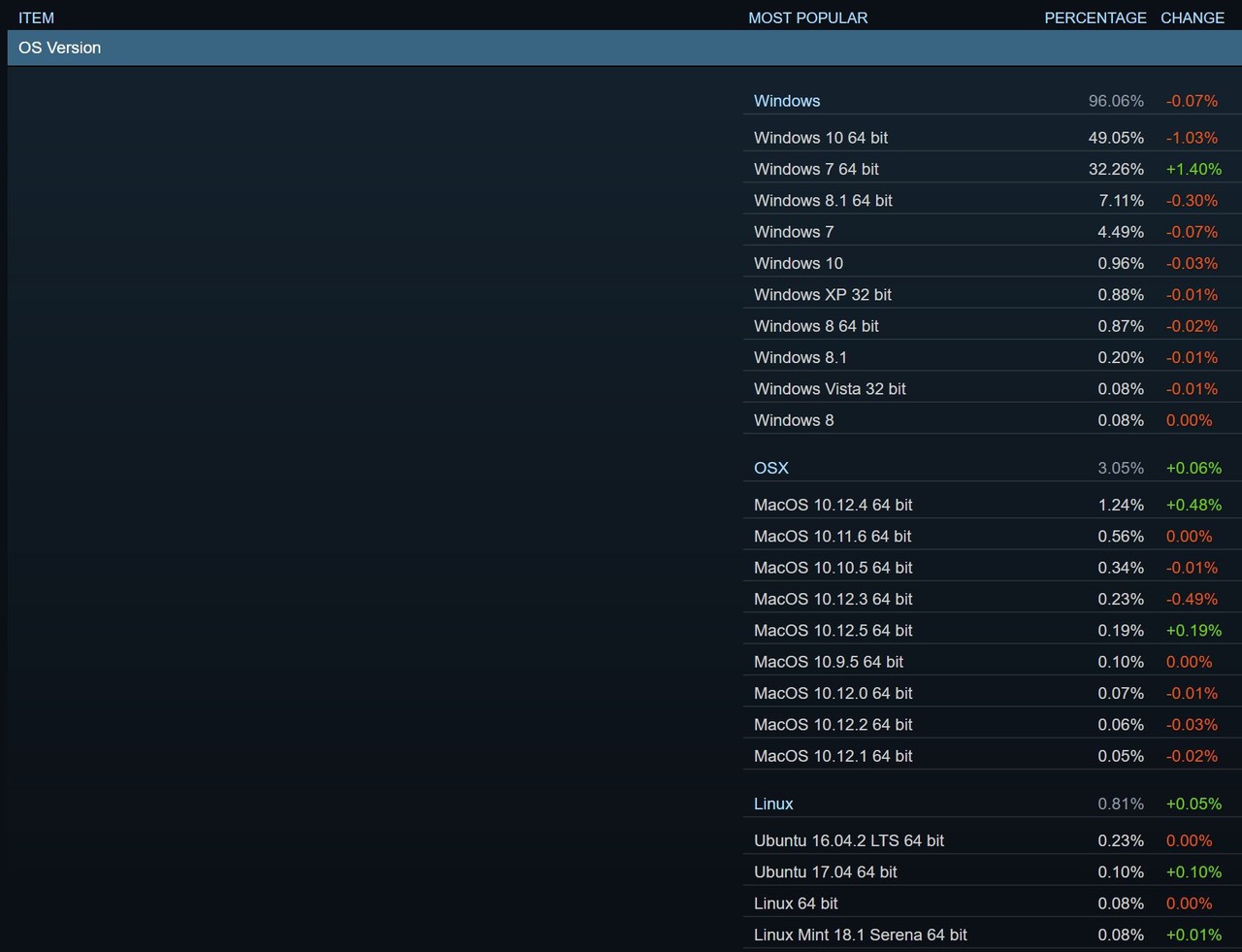Select the Windows 8 64 bit entry
This screenshot has width=1242, height=952.
coord(816,326)
